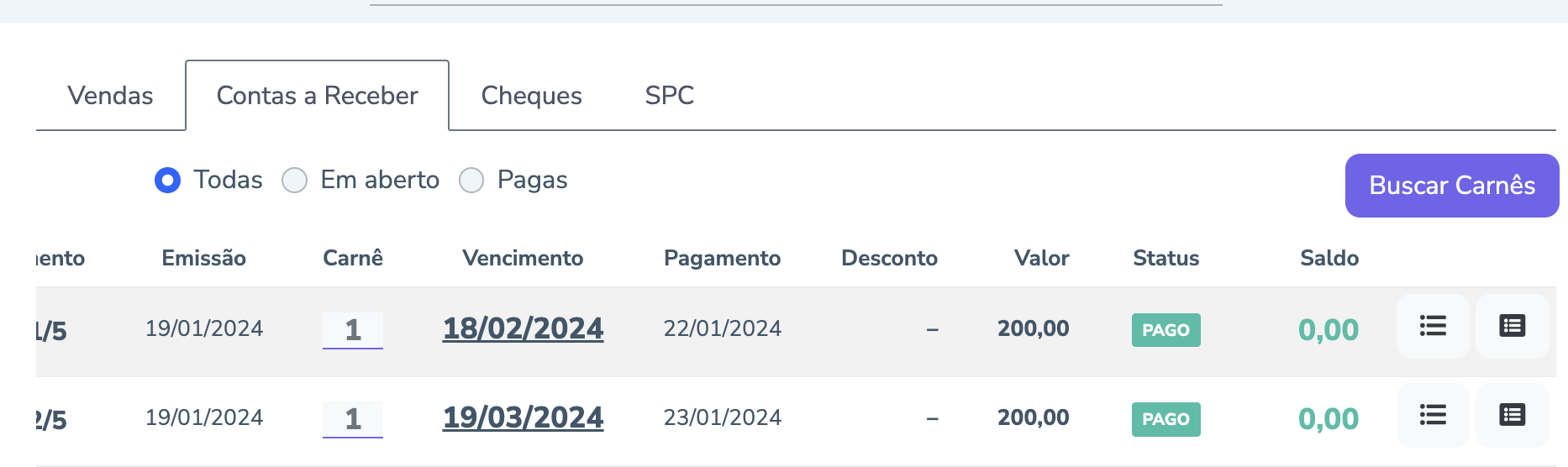This screenshot has width=1568, height=467.
Task: Click PAGO status badge in second row
Action: click(1165, 419)
